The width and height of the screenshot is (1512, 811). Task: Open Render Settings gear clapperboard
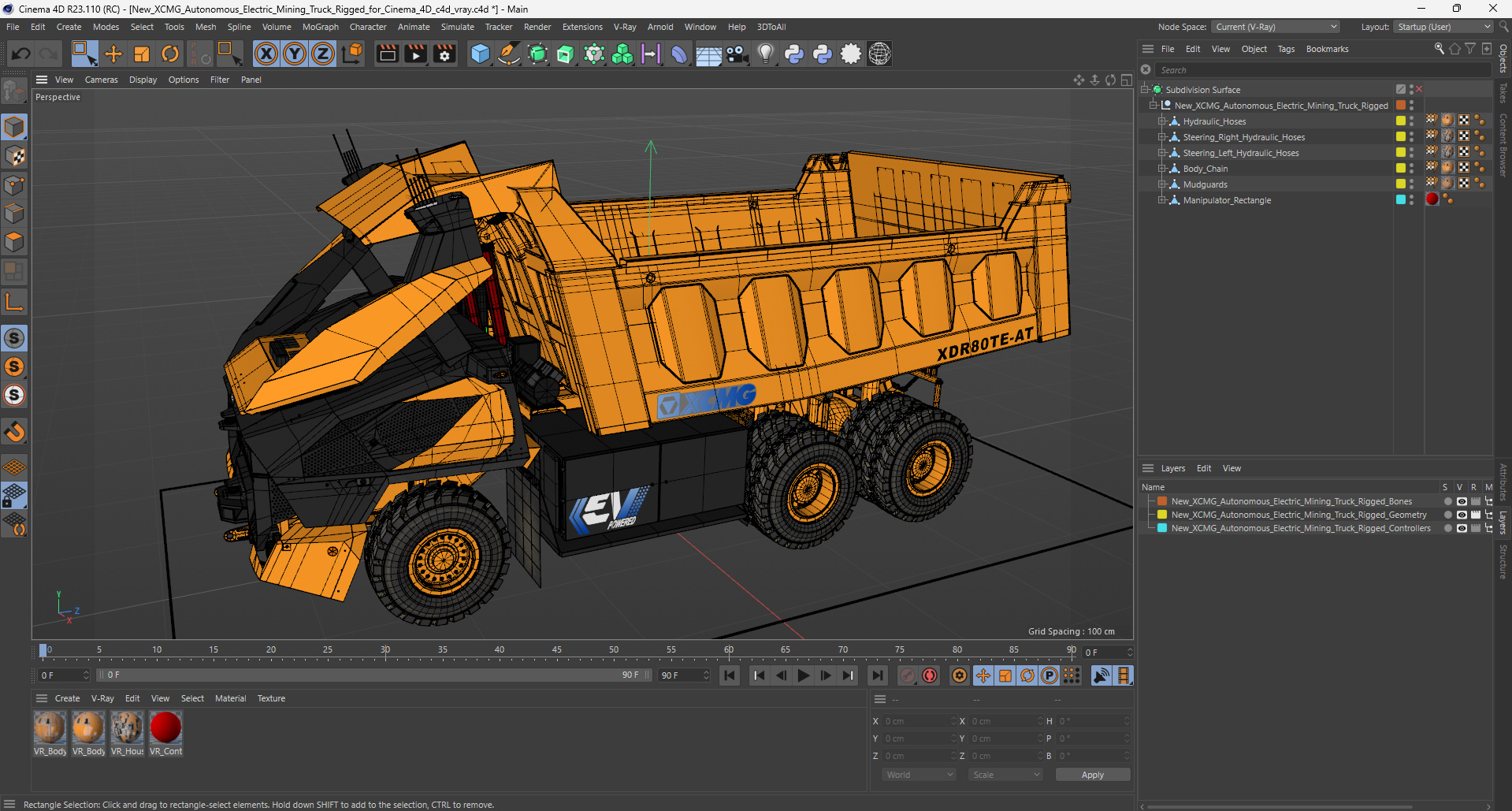pos(444,54)
